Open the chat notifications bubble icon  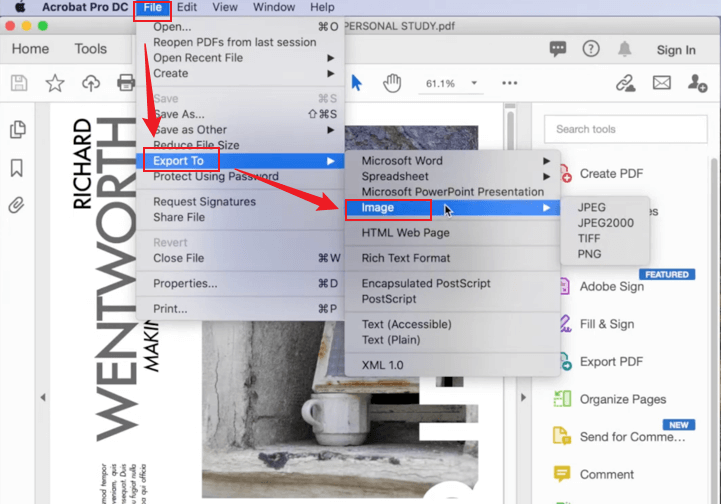click(x=558, y=49)
